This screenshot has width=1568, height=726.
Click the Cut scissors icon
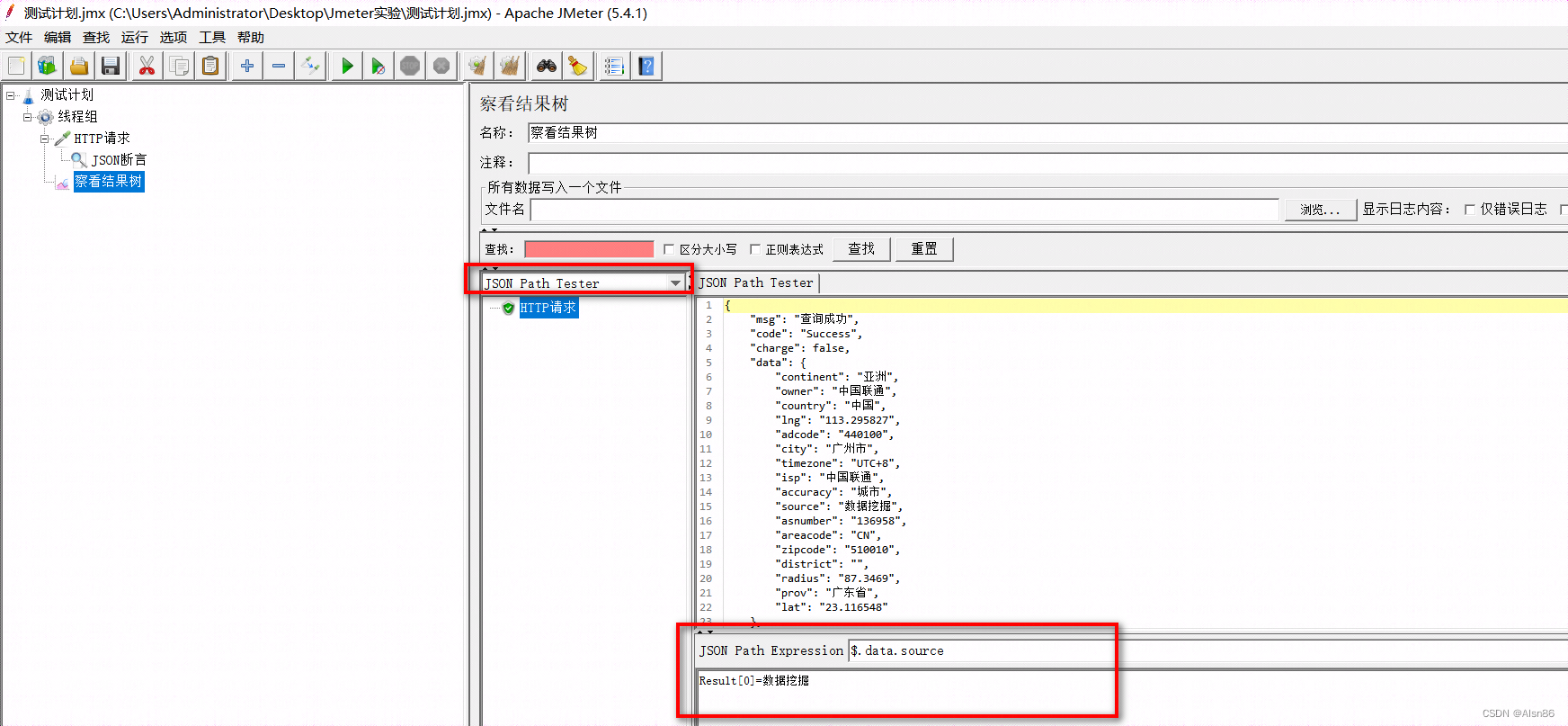tap(147, 66)
